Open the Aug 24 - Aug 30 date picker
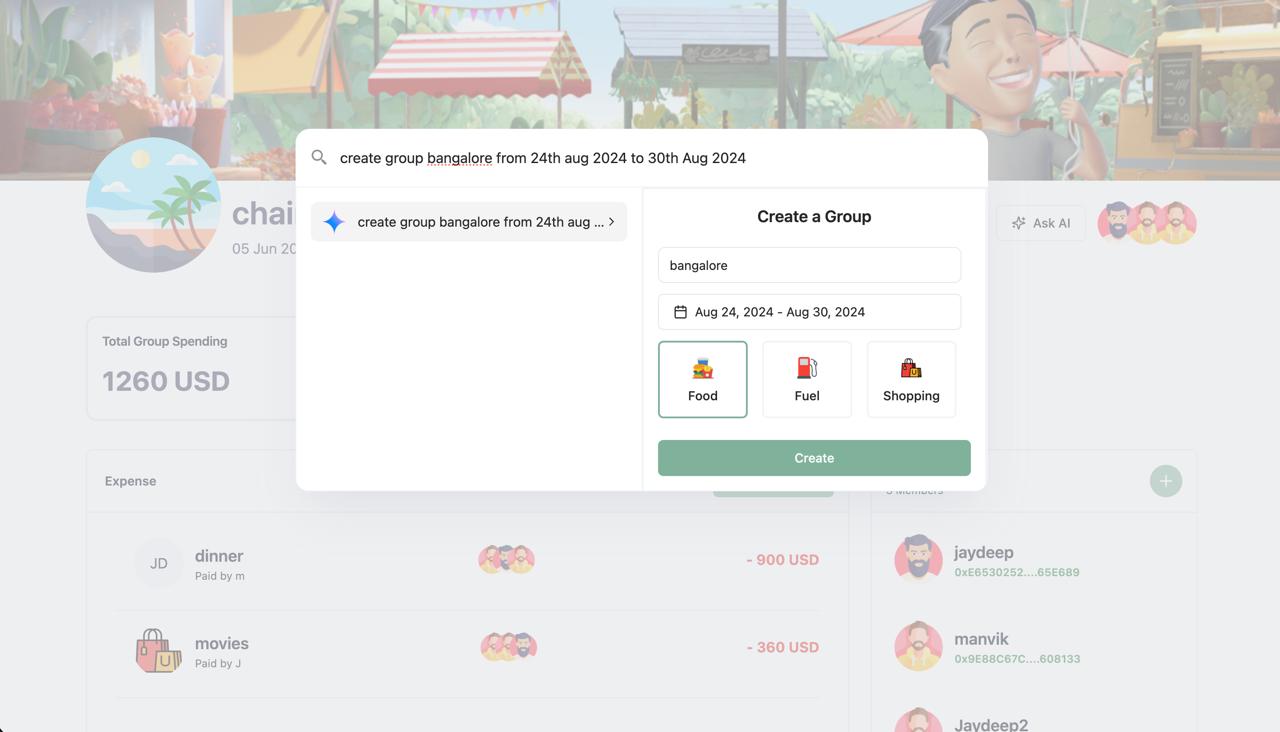 [809, 312]
